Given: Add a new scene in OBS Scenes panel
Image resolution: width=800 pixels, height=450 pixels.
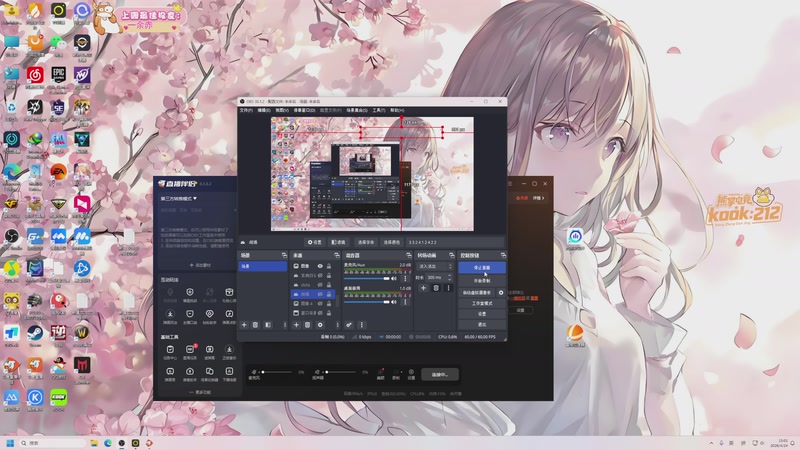Looking at the screenshot, I should click(244, 325).
